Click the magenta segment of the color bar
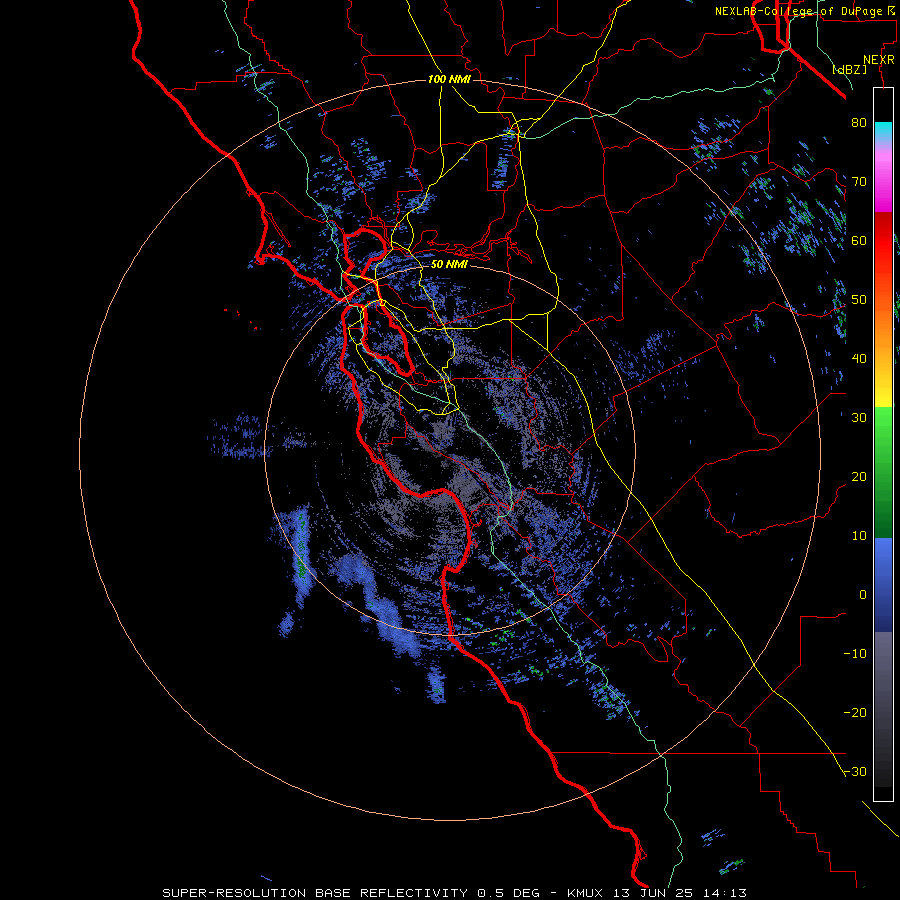This screenshot has width=900, height=900. [x=883, y=183]
